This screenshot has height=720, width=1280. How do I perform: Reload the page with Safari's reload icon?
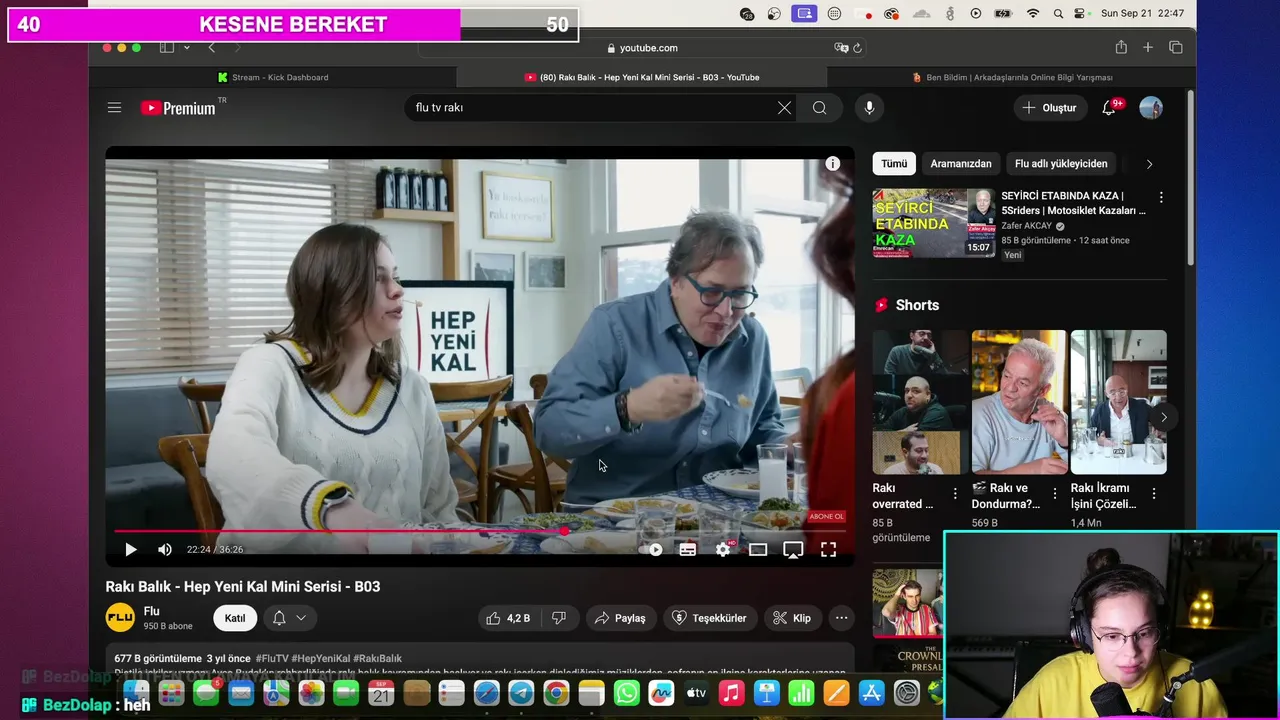[858, 48]
